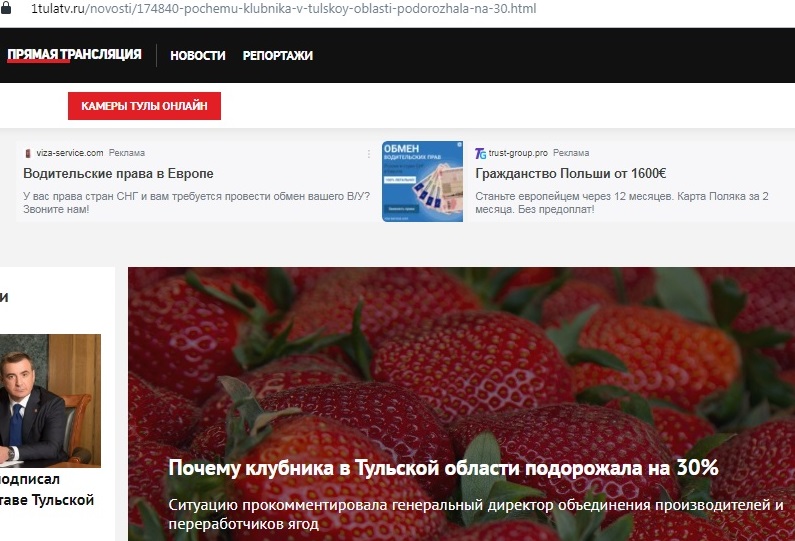Viewport: 795px width, 541px height.
Task: Open viza-service.com favicon in ad
Action: click(28, 153)
